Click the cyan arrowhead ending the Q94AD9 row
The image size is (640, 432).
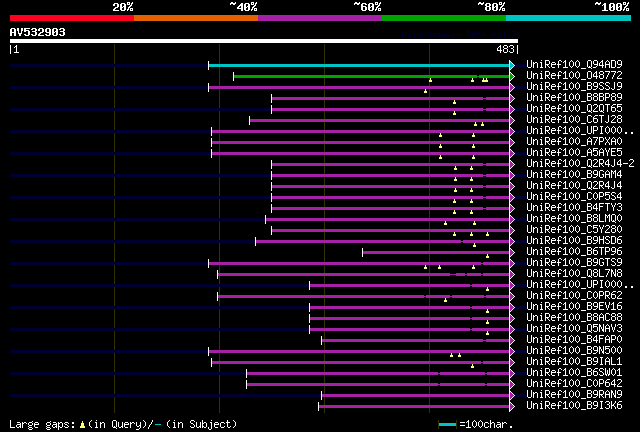coord(512,65)
